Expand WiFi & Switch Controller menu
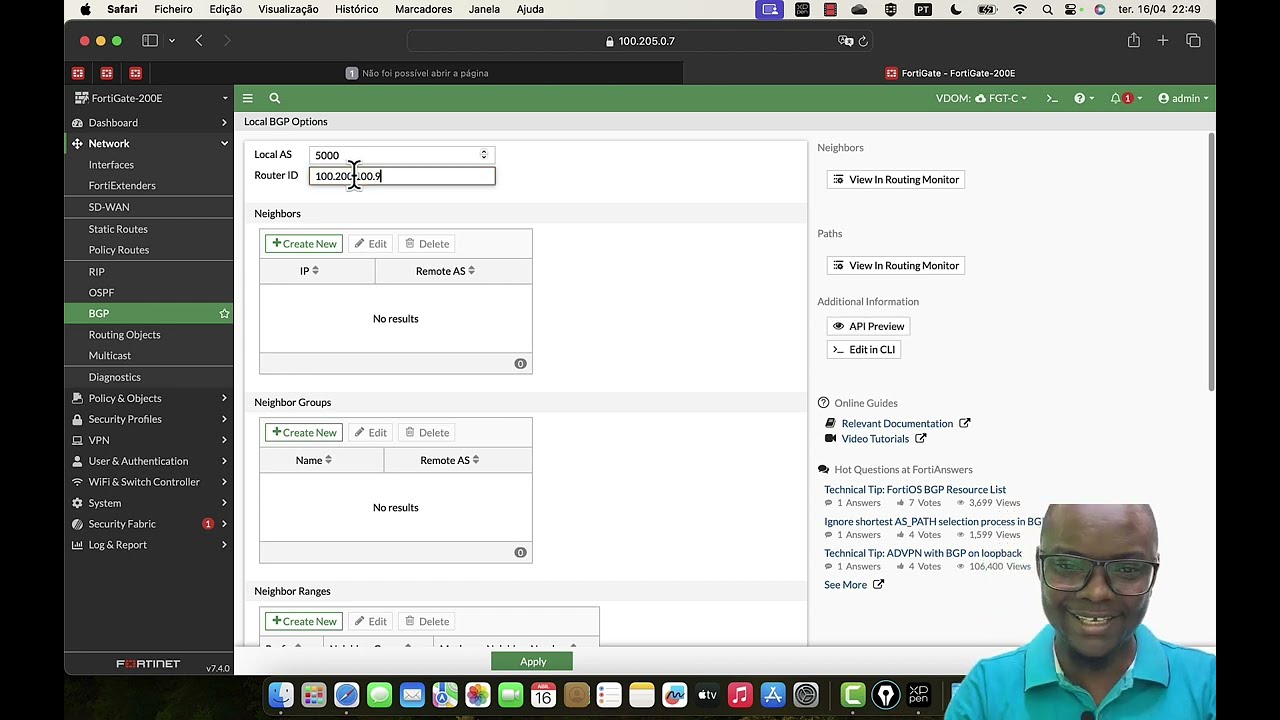This screenshot has height=720, width=1280. [151, 482]
